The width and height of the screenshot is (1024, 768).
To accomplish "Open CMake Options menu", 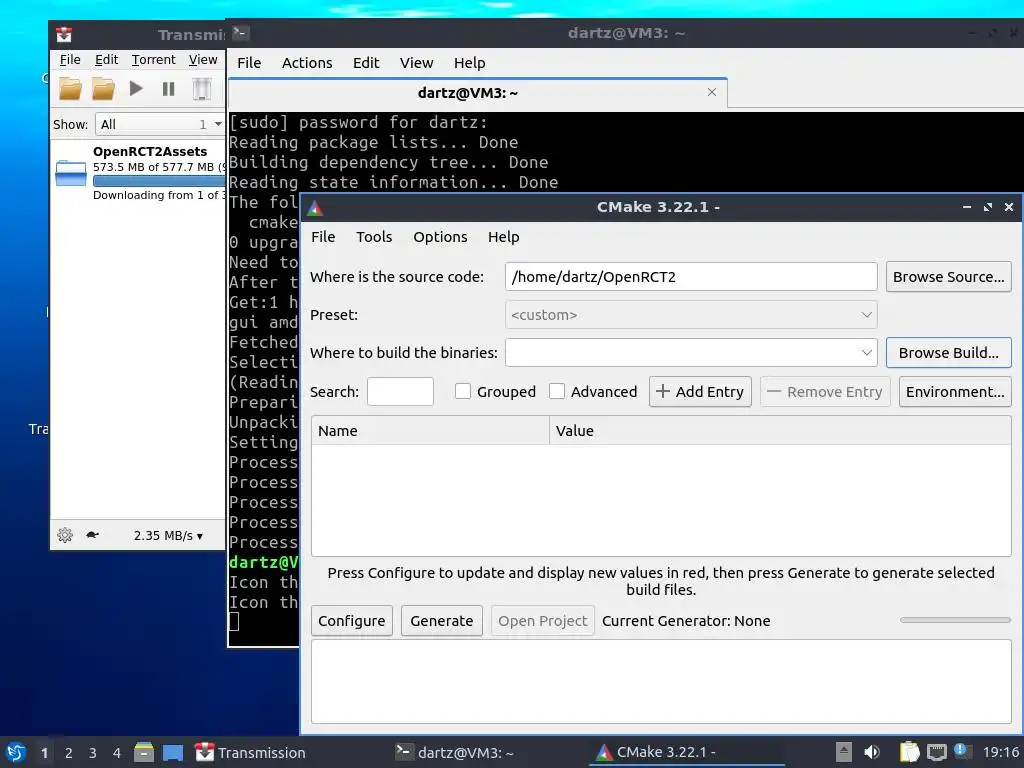I will [x=440, y=237].
